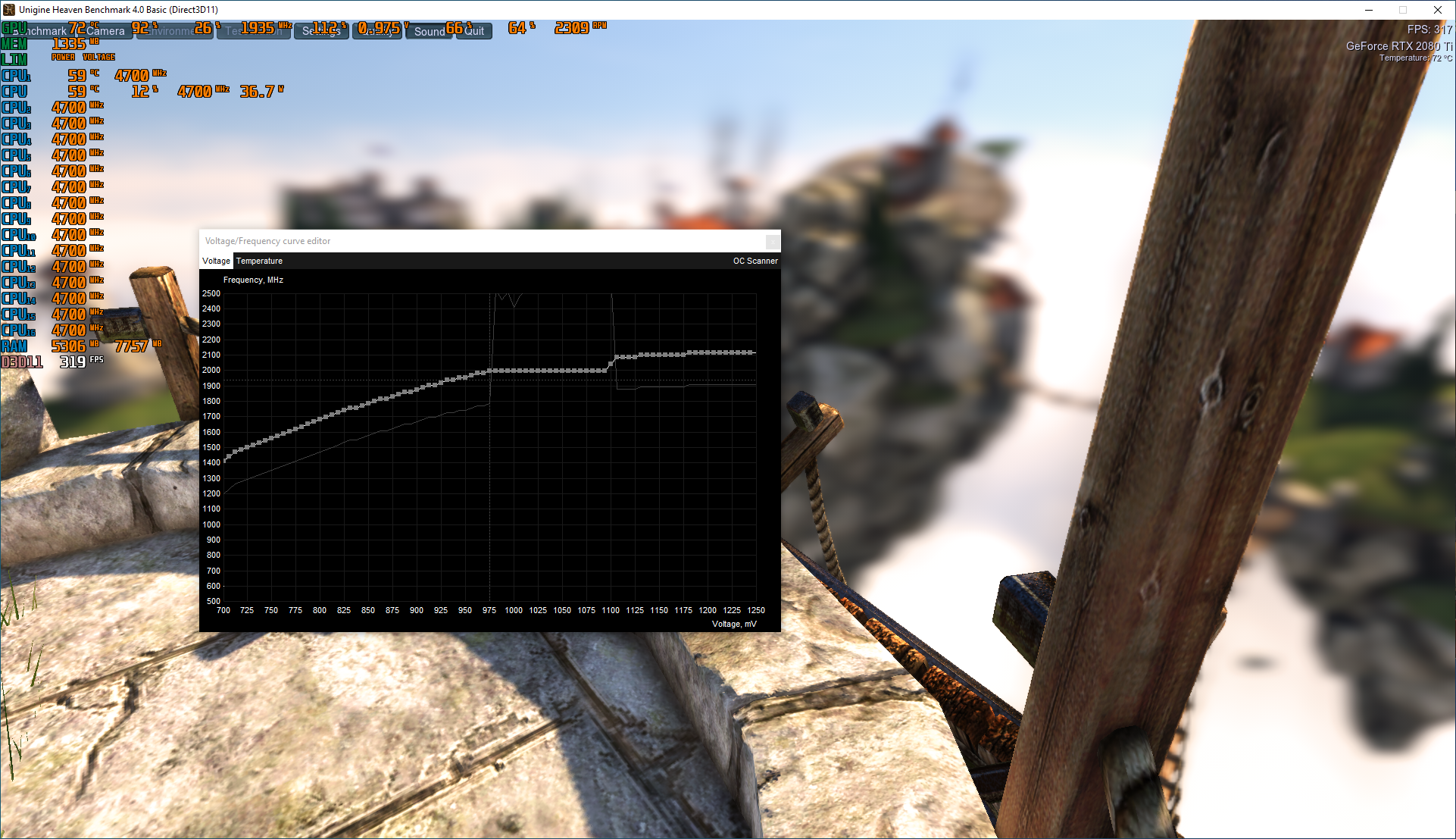Select the curve point at 975 mV

pyautogui.click(x=490, y=371)
